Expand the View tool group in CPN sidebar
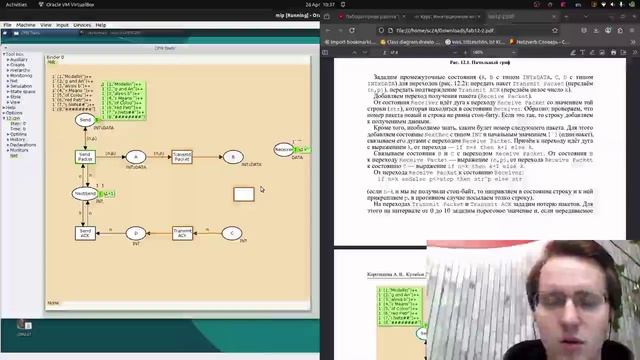 point(8,102)
